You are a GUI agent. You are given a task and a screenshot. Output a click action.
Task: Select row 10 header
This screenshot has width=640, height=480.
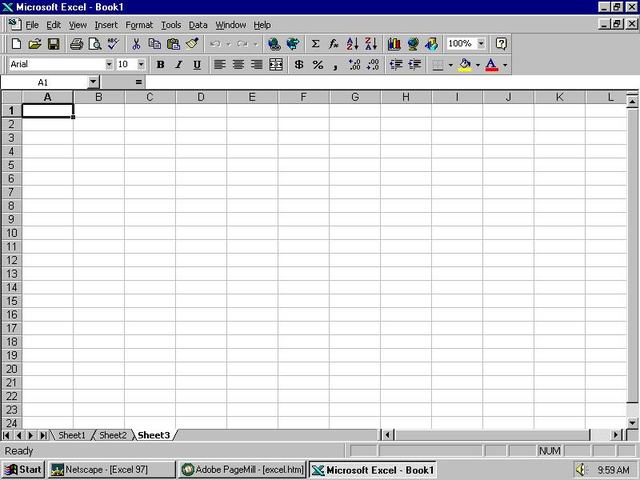(11, 233)
